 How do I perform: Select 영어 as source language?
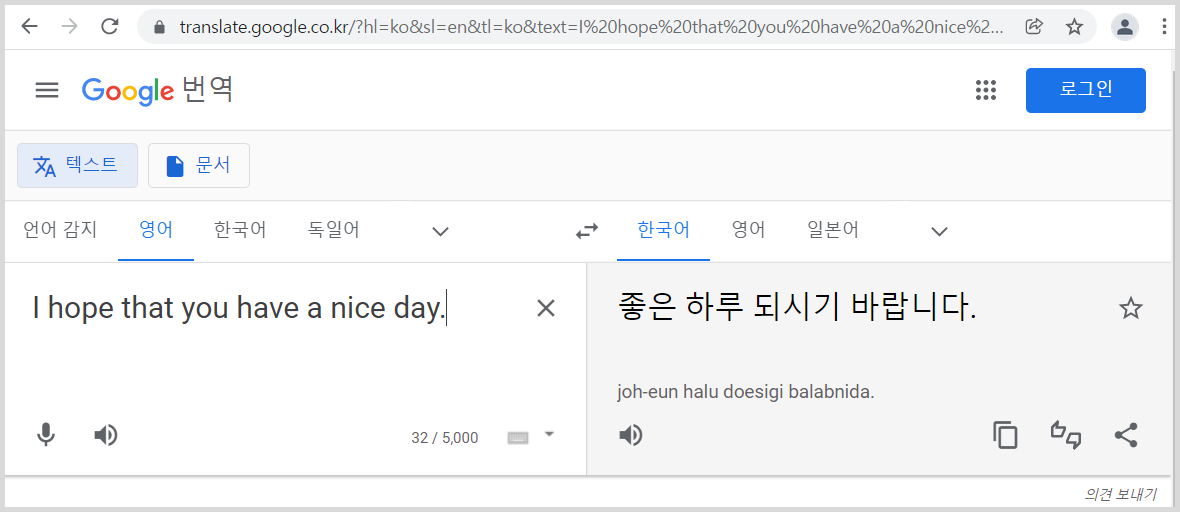pos(156,230)
